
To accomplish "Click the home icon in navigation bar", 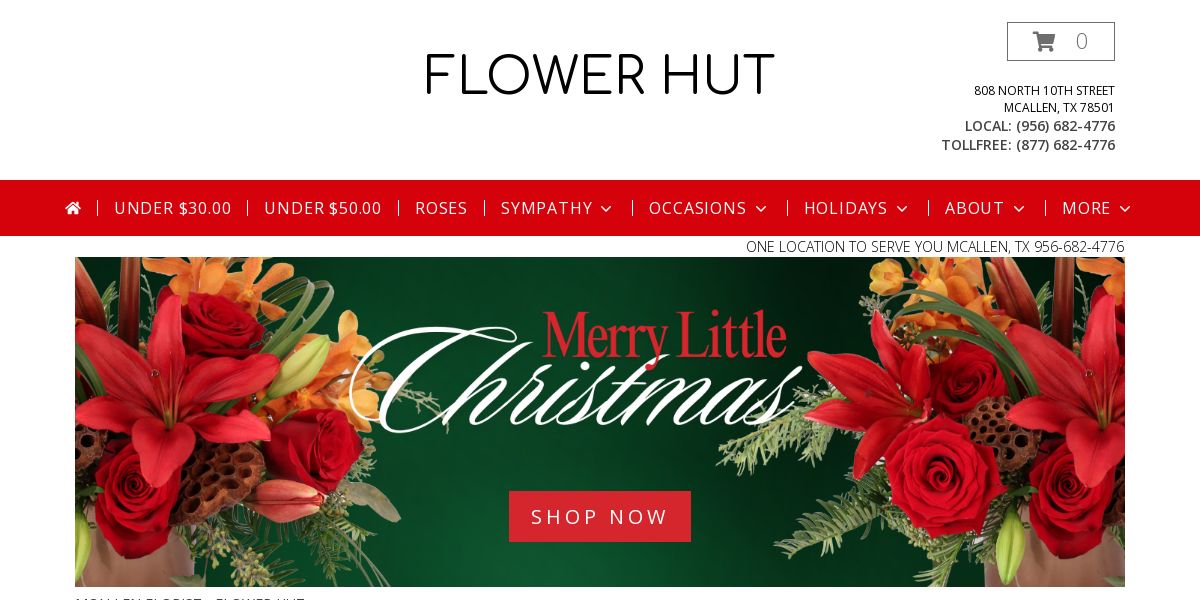I will point(73,208).
